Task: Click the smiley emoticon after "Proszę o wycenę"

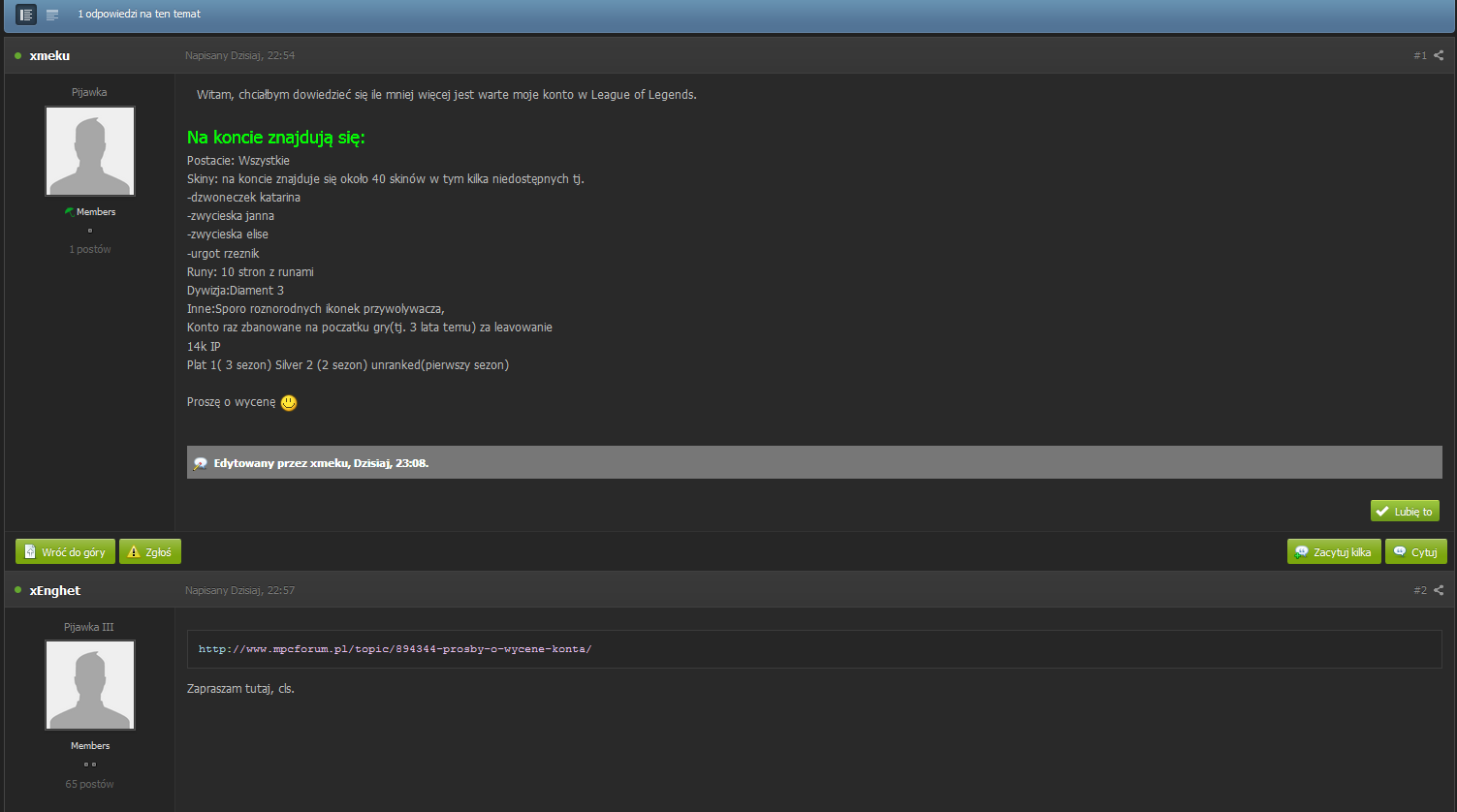Action: tap(289, 402)
